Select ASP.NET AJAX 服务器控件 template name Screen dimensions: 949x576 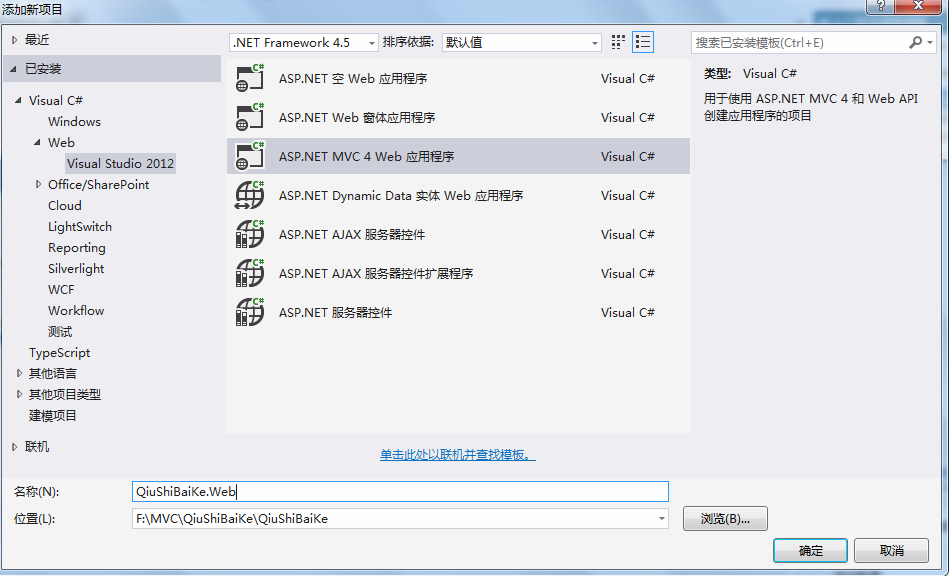[352, 235]
